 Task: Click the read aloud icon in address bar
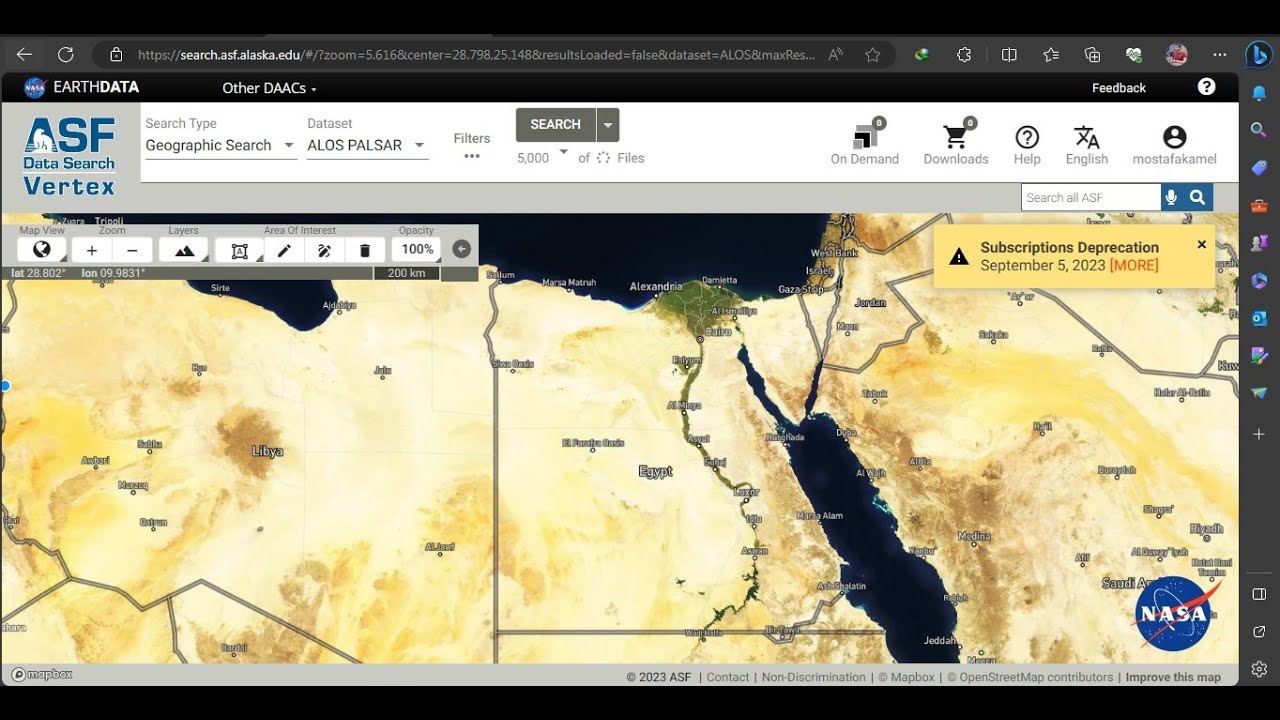pos(835,55)
